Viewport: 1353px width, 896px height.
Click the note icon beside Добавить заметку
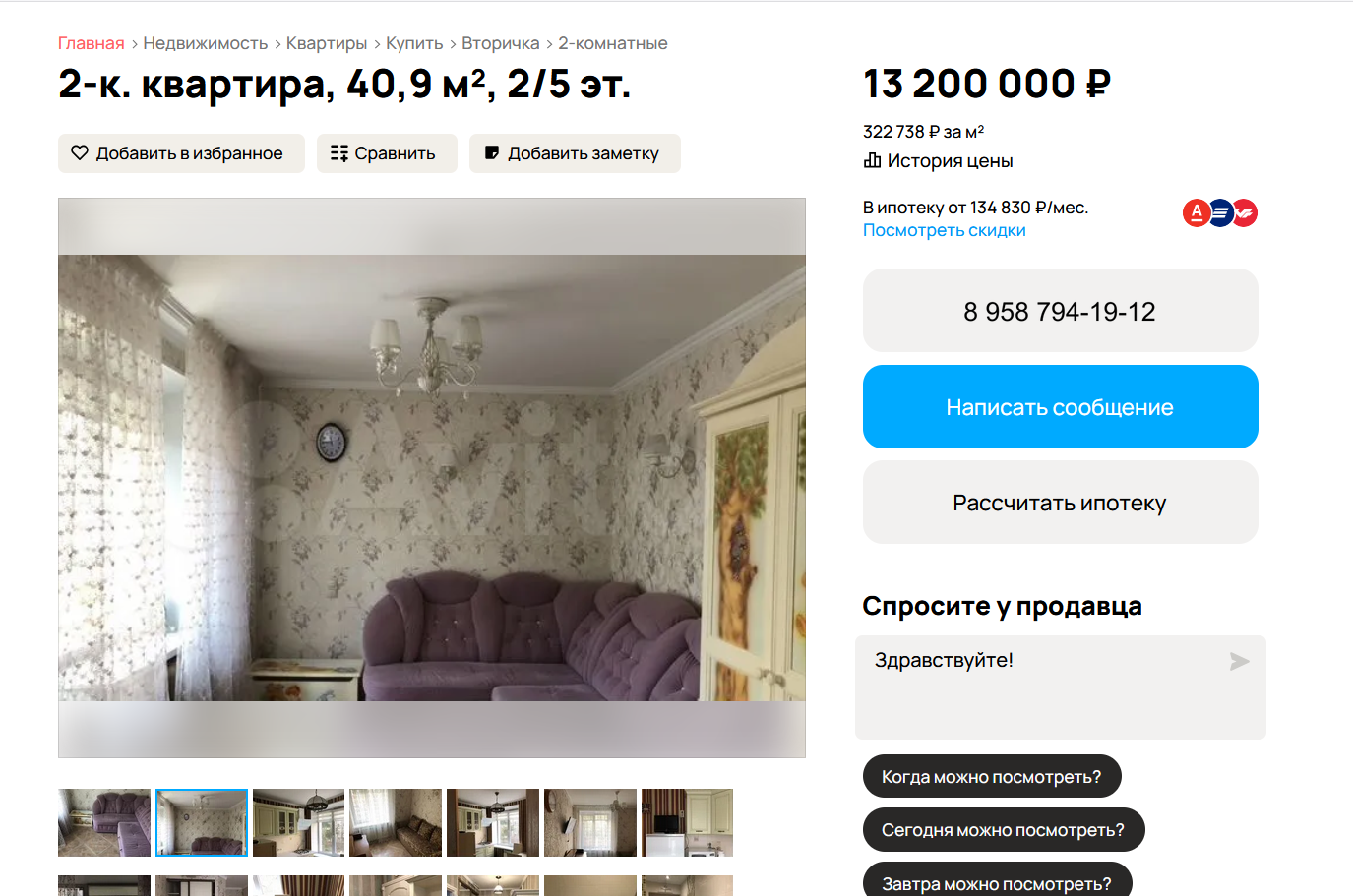tap(492, 152)
